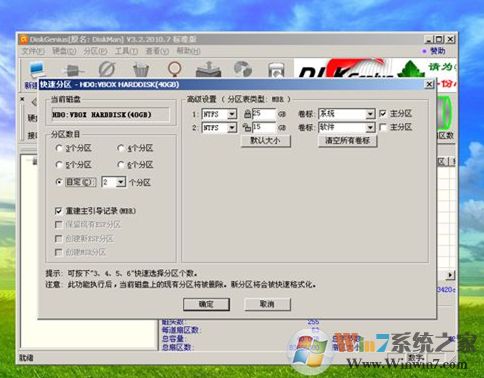484x378 pixels.
Task: Click the locked padlock for partition 1 size
Action: pos(247,114)
